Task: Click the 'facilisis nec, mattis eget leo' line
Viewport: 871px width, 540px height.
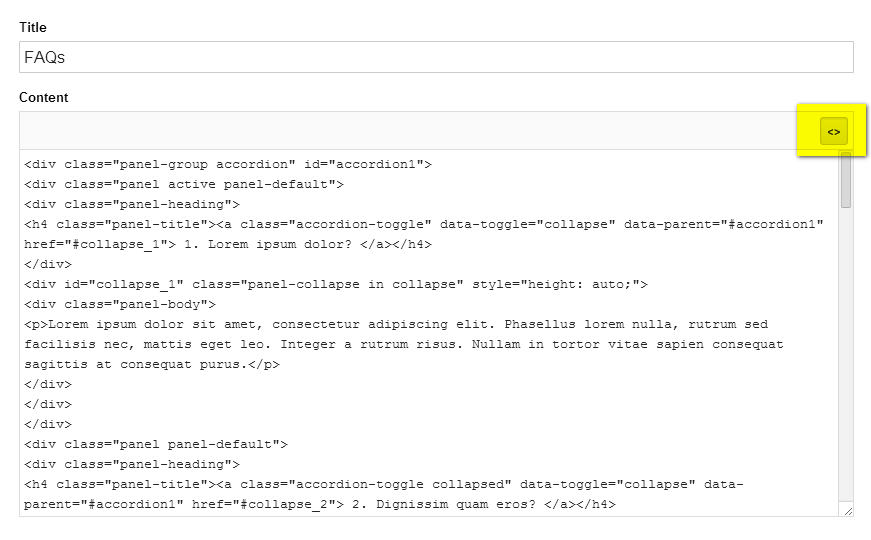Action: (403, 344)
